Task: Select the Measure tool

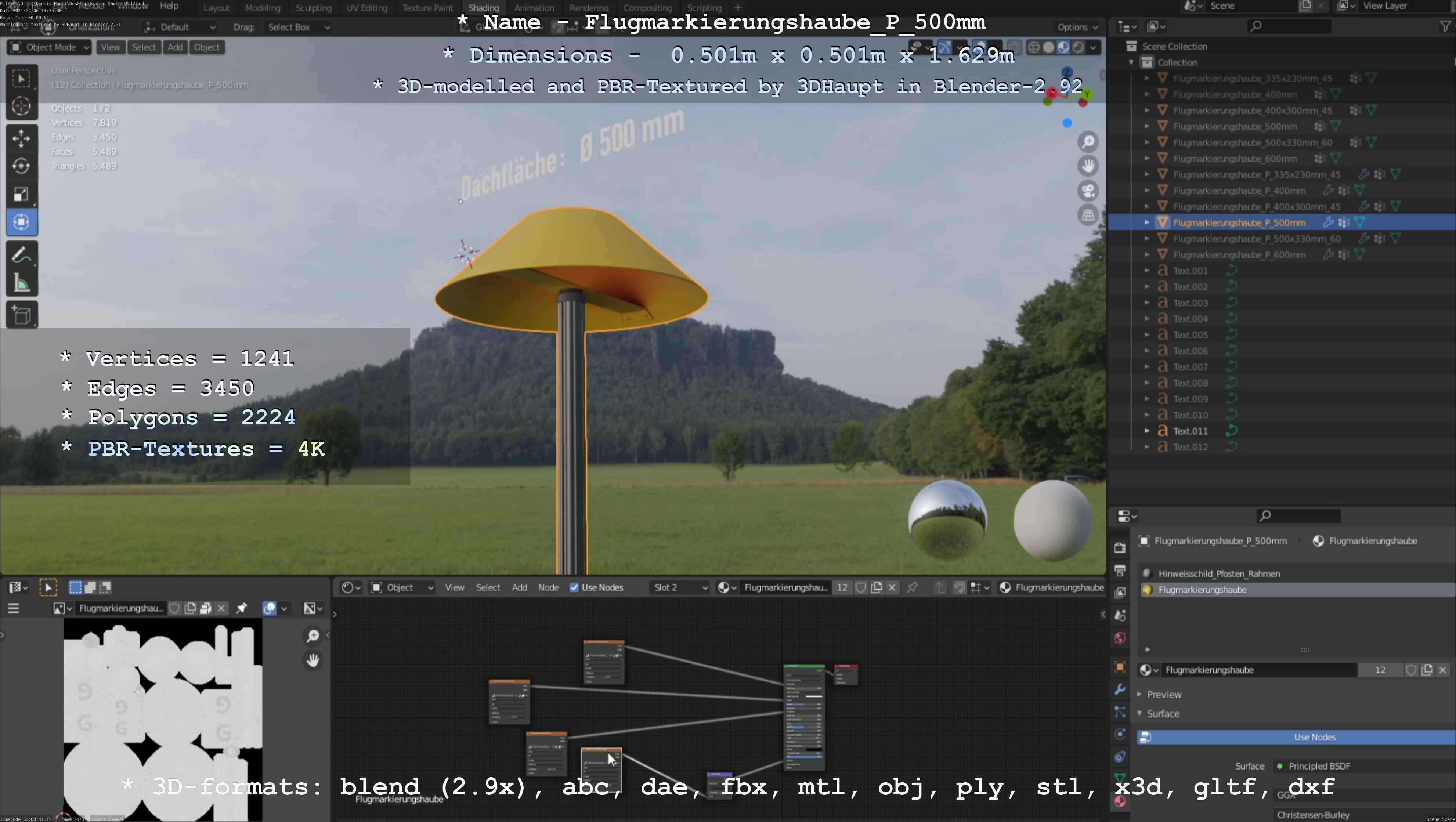Action: 21,283
